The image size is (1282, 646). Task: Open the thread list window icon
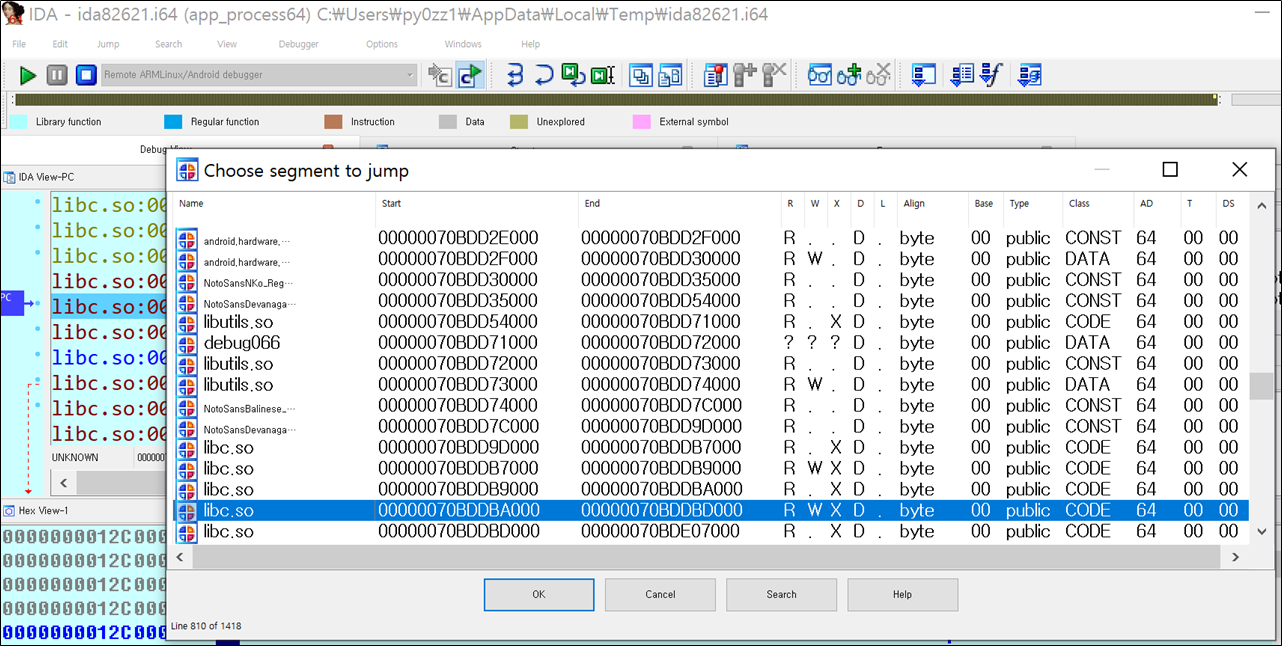tap(641, 75)
